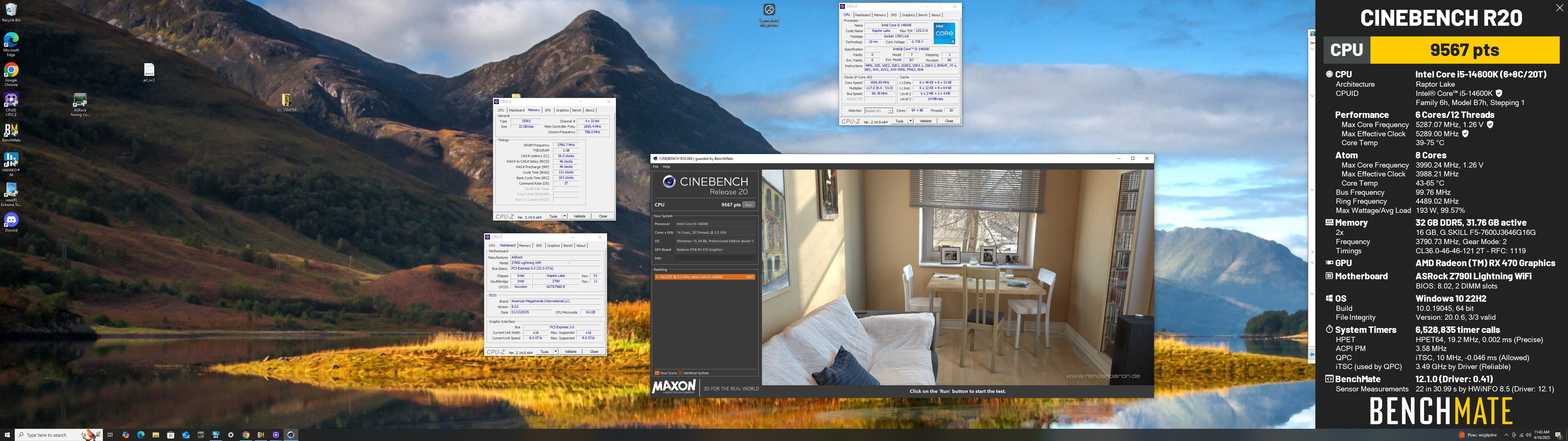Switch to BenchMate via taskbar BM icon
Image resolution: width=1568 pixels, height=441 pixels.
pyautogui.click(x=261, y=435)
